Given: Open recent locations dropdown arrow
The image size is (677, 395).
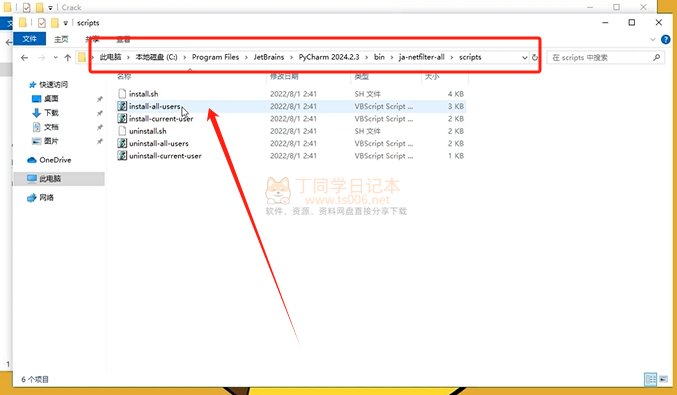Looking at the screenshot, I should (55, 57).
